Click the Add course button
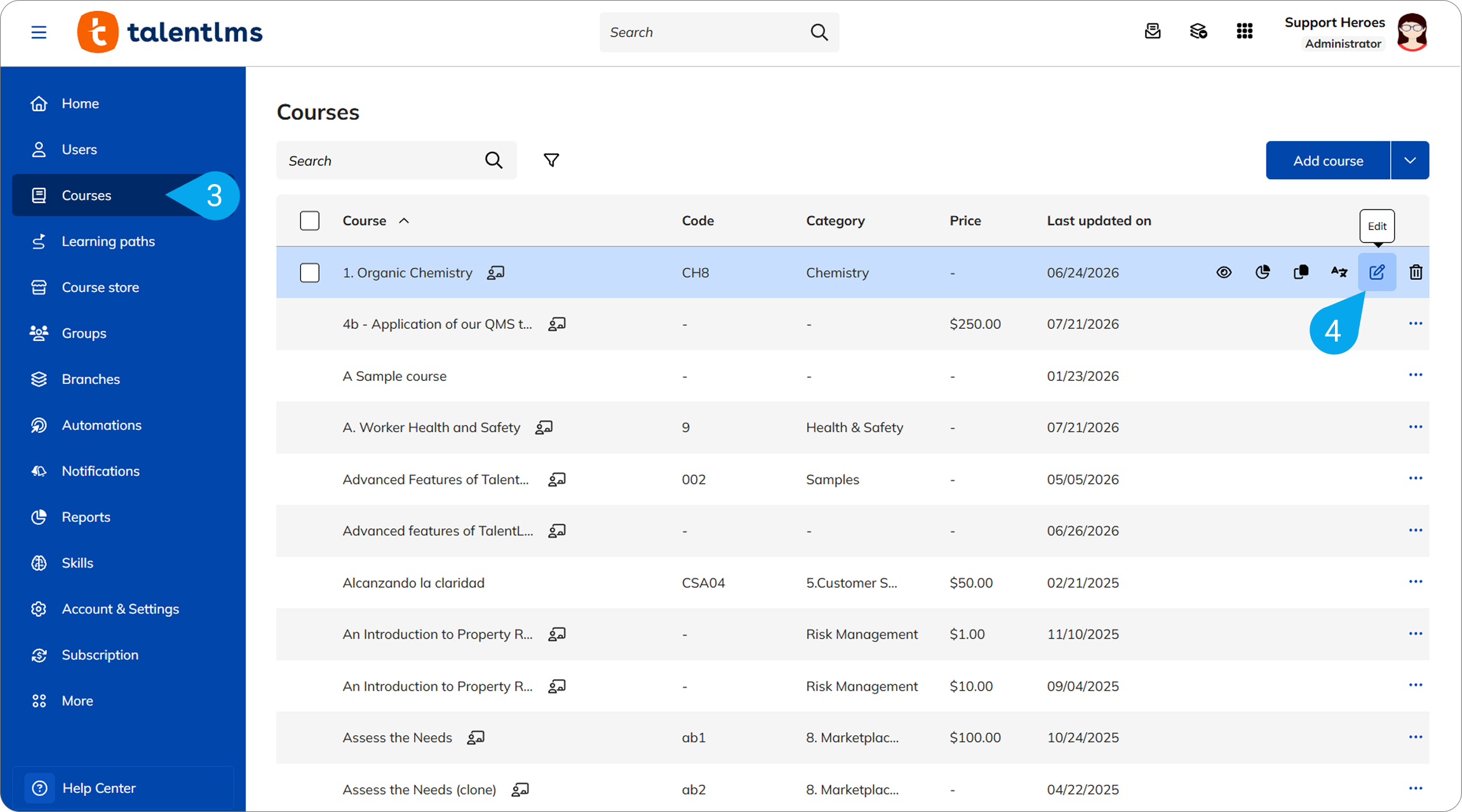The image size is (1462, 812). point(1328,161)
